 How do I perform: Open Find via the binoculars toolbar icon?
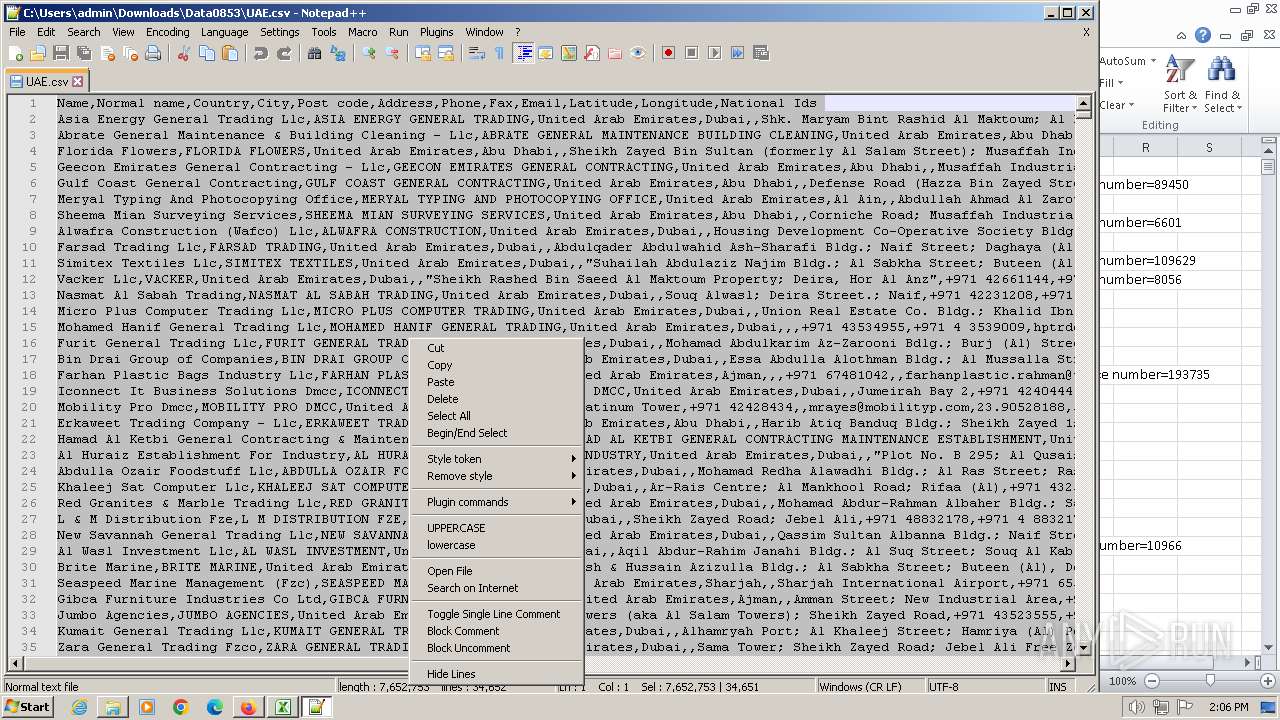pos(315,53)
